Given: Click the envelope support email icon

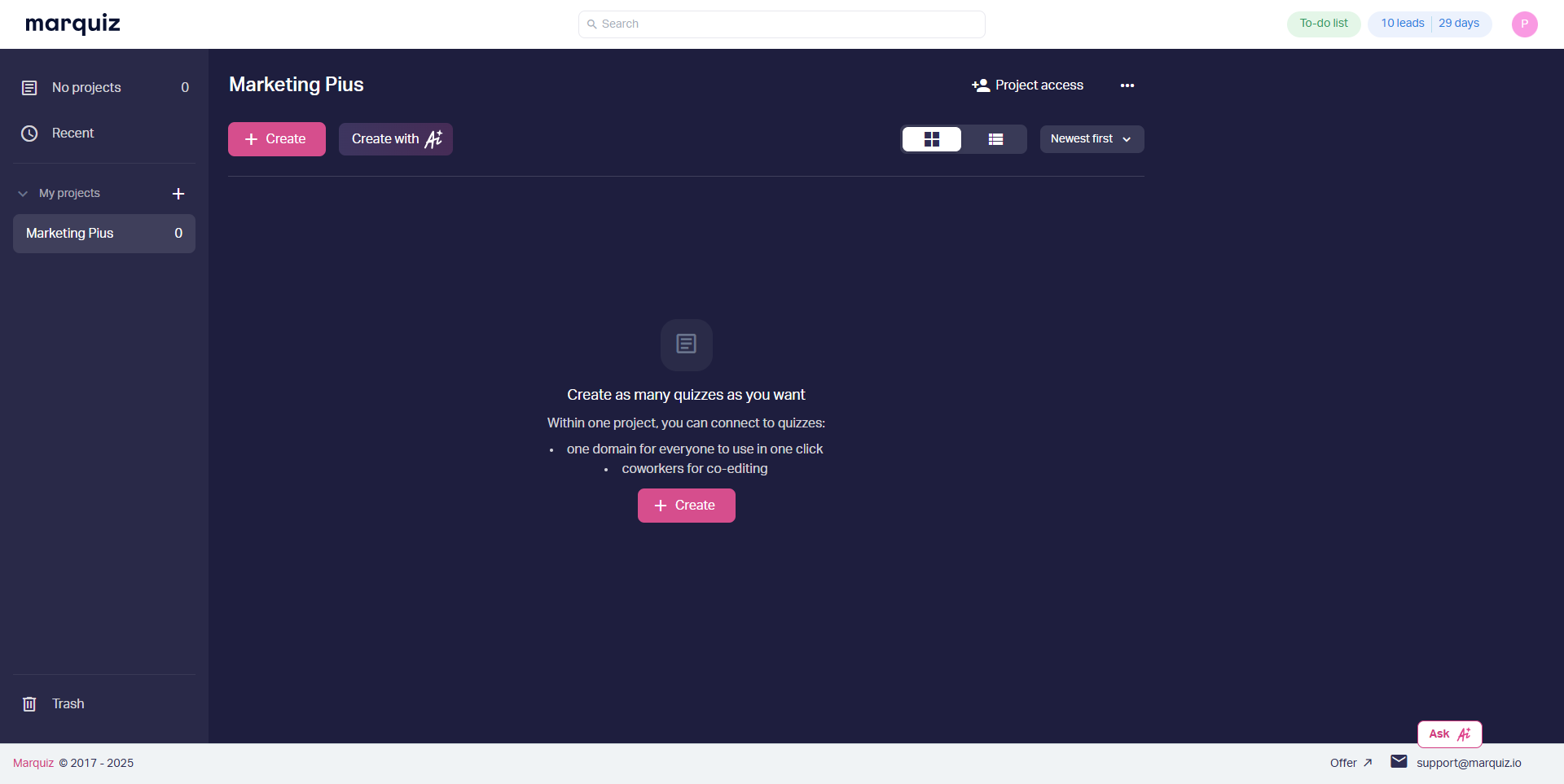Looking at the screenshot, I should click(1399, 762).
